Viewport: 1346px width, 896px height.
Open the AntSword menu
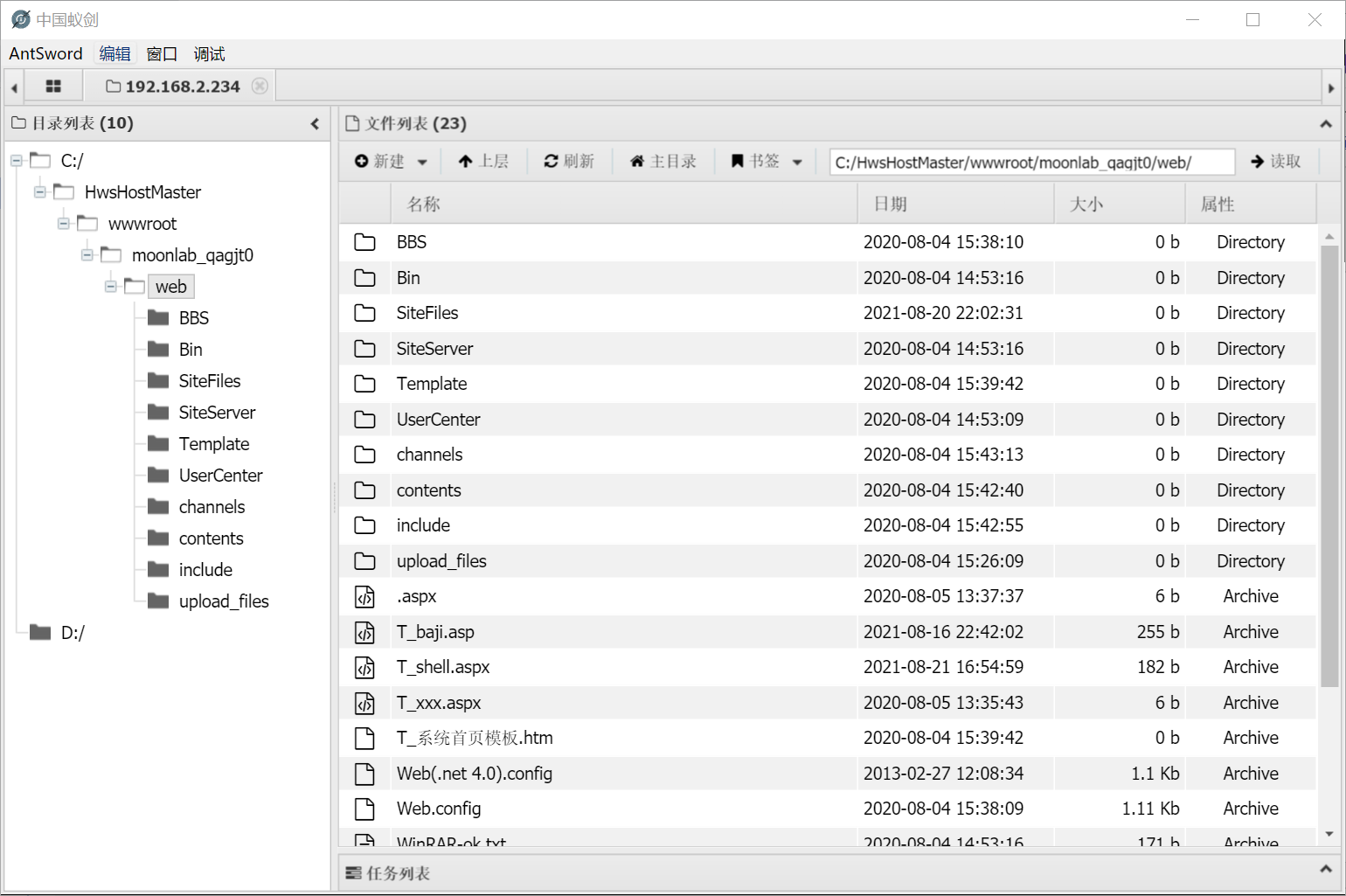[x=45, y=54]
